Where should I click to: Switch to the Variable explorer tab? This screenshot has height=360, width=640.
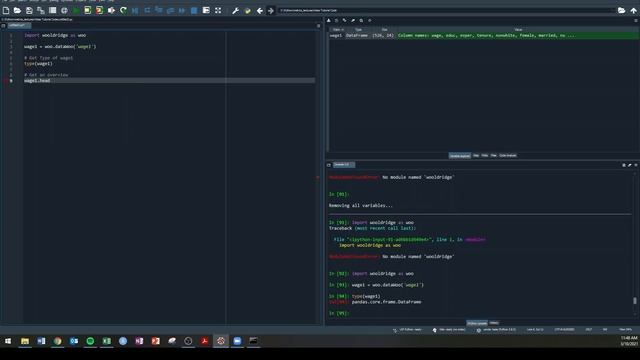point(460,156)
